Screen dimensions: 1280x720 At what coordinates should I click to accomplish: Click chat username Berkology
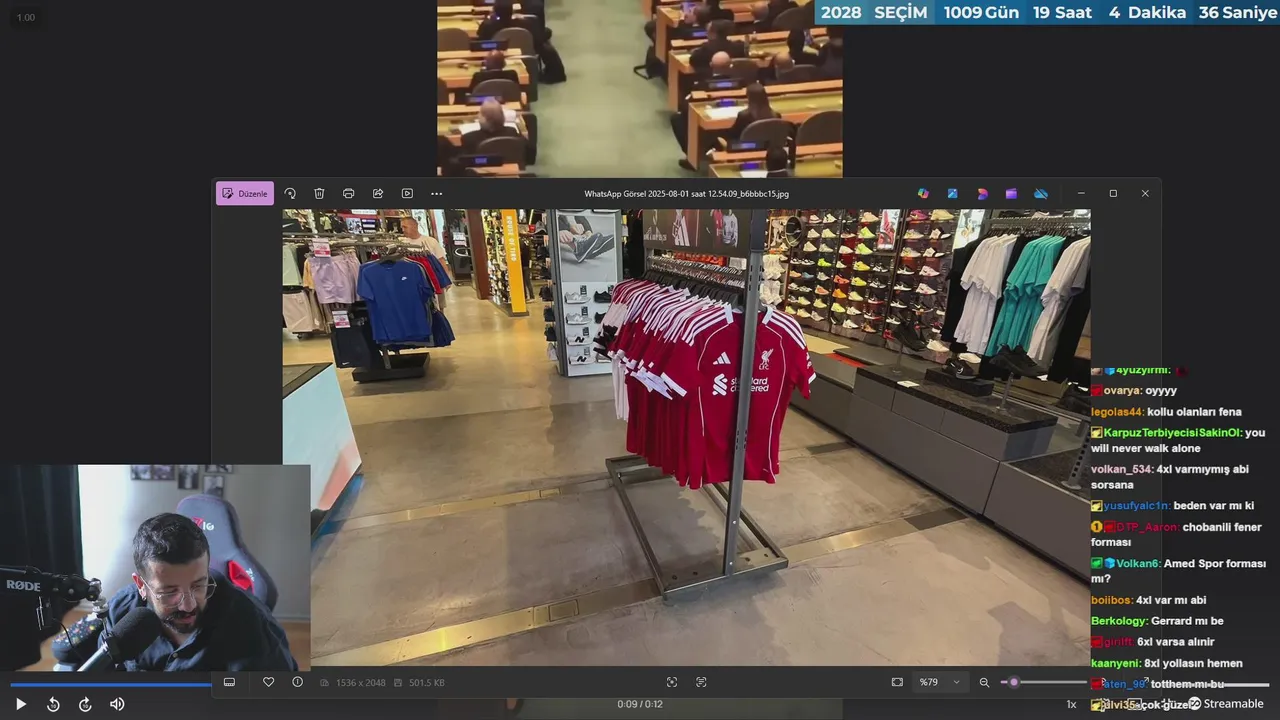(x=1119, y=621)
